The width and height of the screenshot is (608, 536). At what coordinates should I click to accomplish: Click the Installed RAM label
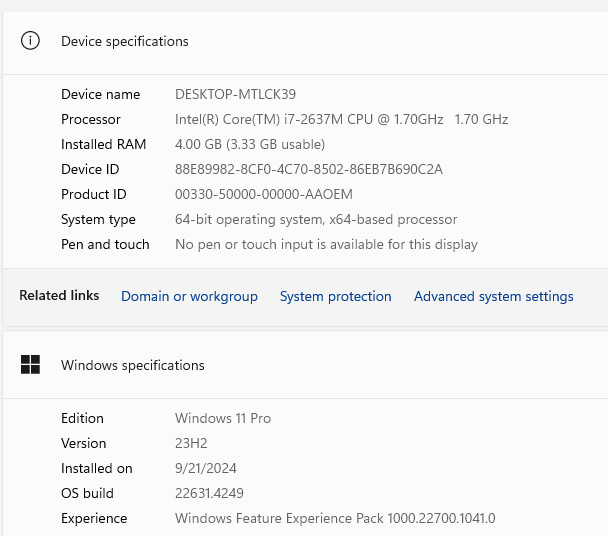click(x=104, y=144)
